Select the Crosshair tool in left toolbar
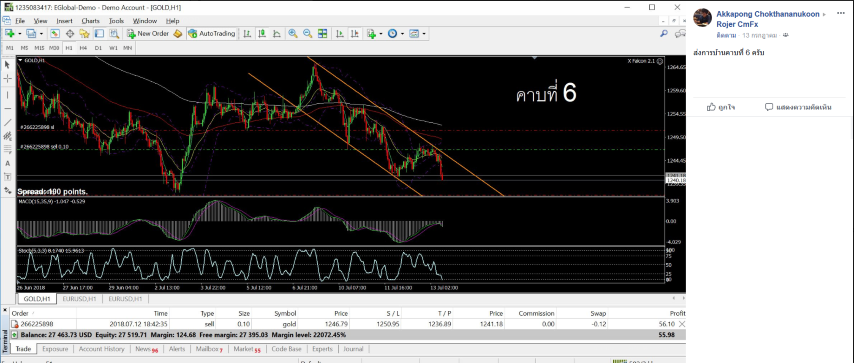 click(x=7, y=78)
